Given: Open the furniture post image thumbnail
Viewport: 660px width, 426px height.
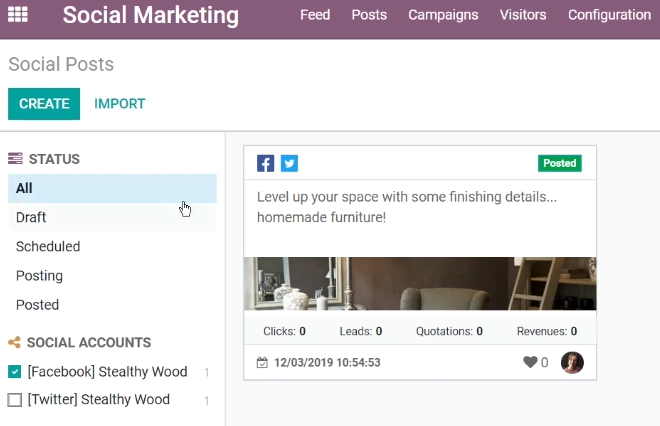Looking at the screenshot, I should pyautogui.click(x=420, y=284).
